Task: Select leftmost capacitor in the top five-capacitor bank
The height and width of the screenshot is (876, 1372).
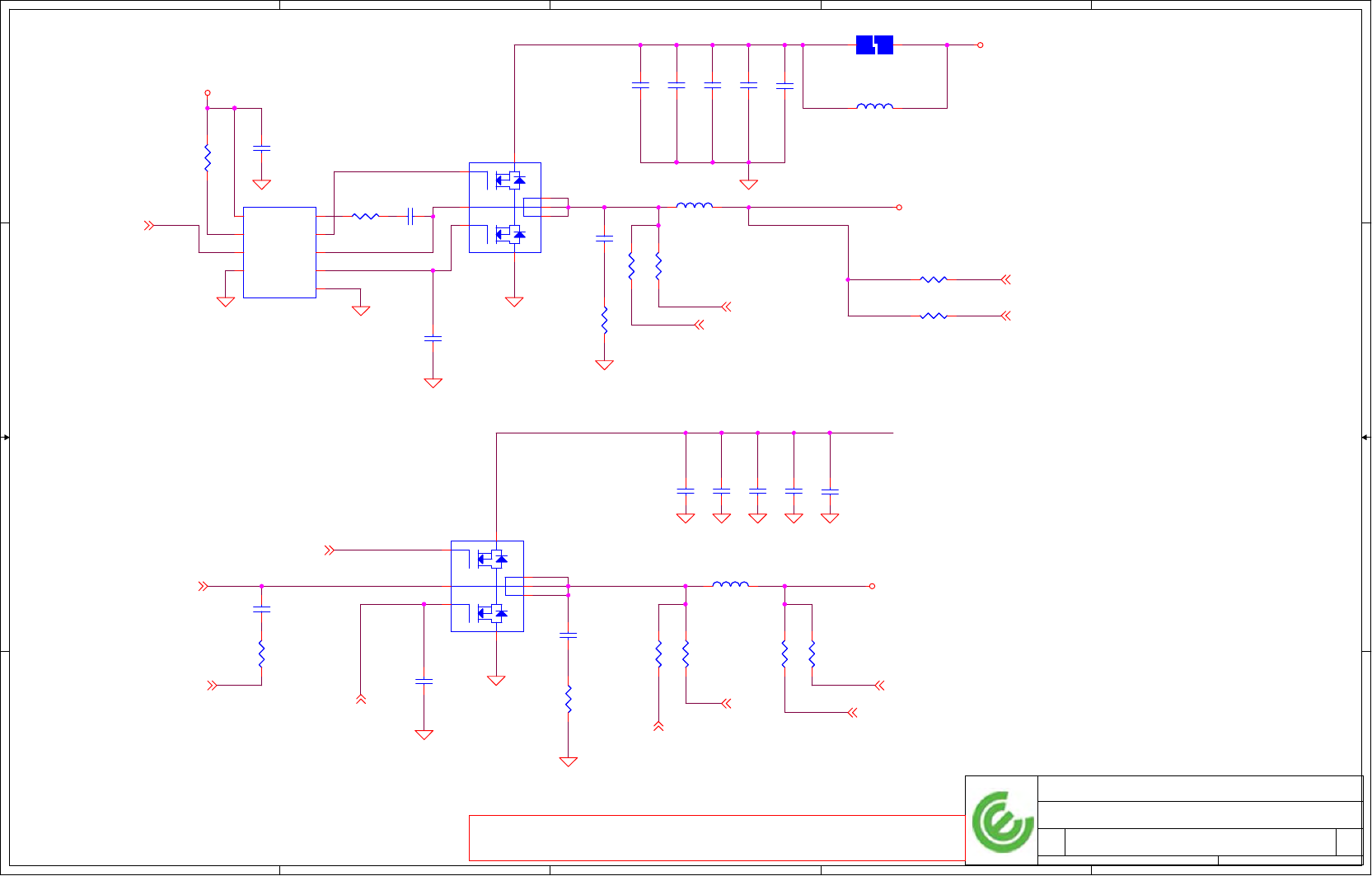Action: (x=640, y=85)
